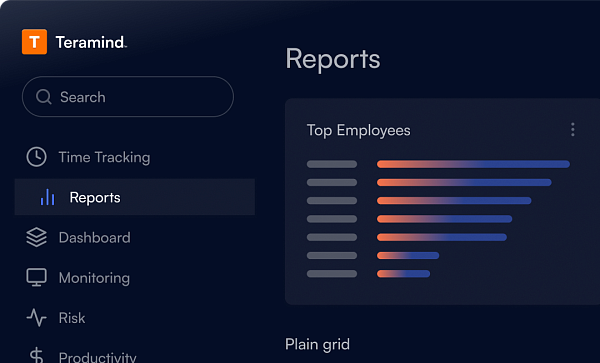Click the Risk pulse line icon

36,317
